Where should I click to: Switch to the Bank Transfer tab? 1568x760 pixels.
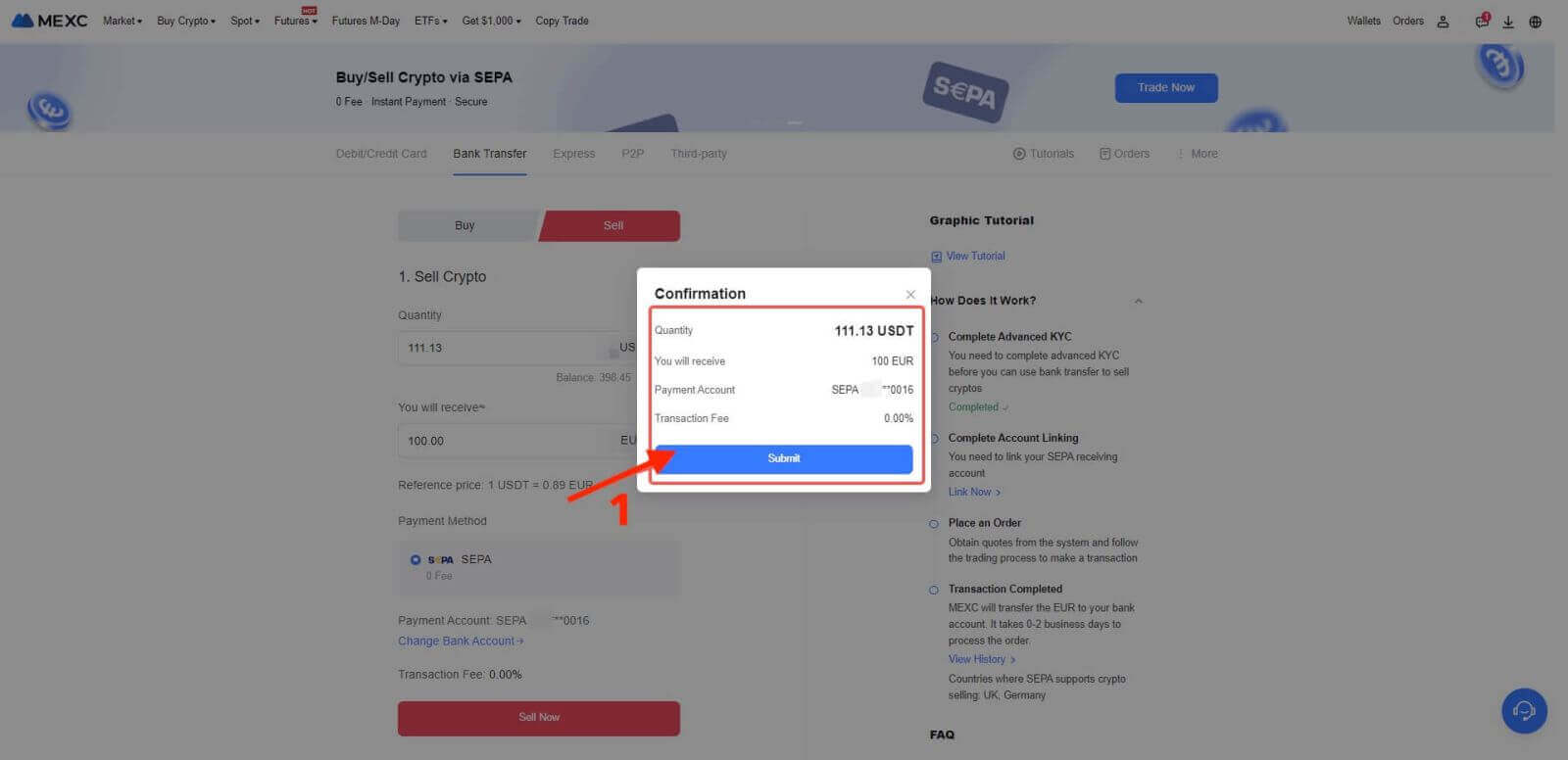click(x=490, y=154)
